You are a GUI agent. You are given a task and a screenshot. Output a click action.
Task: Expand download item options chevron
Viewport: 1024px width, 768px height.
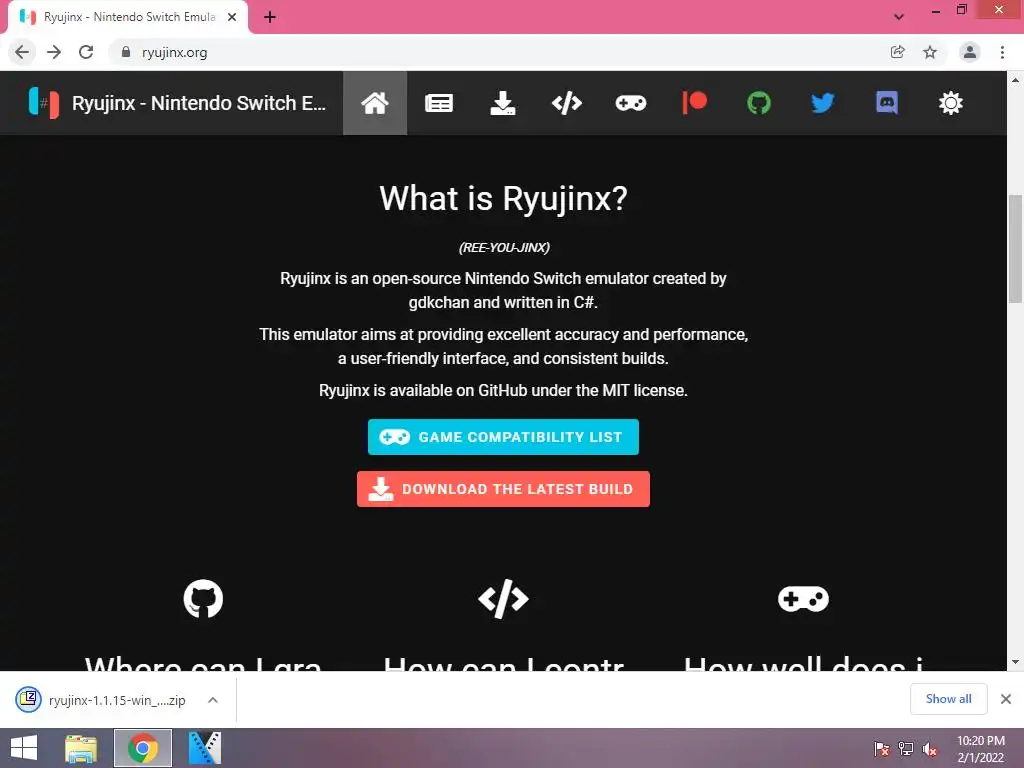click(x=213, y=700)
